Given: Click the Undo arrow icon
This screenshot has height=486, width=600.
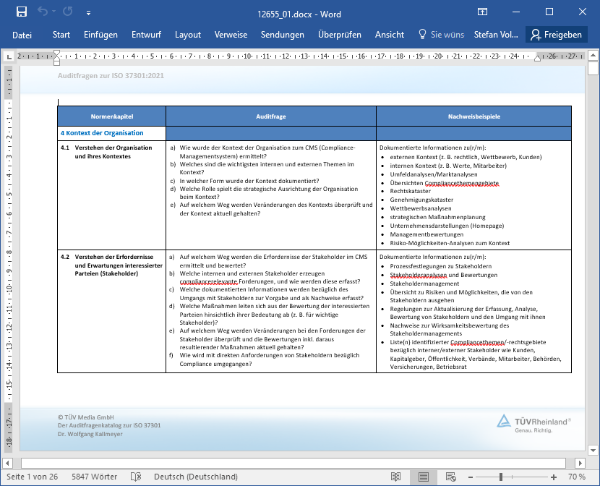Looking at the screenshot, I should tap(42, 11).
